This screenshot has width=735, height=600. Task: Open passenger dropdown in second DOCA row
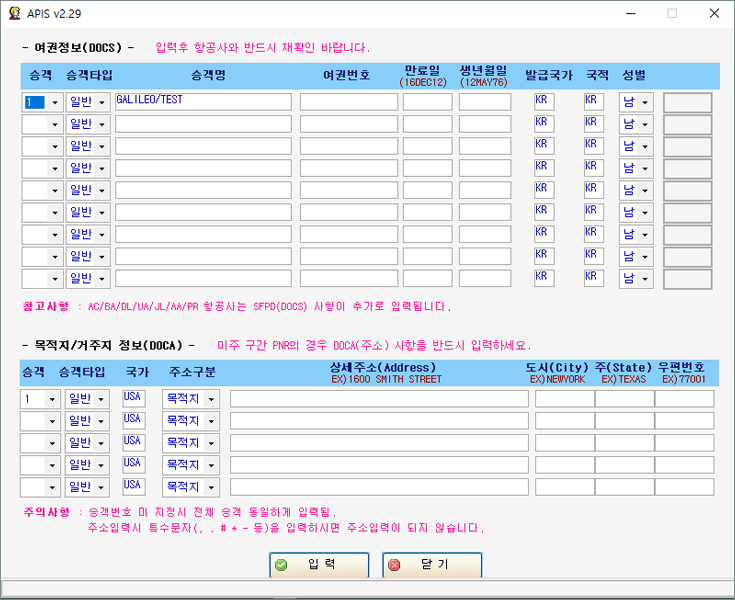[52, 421]
